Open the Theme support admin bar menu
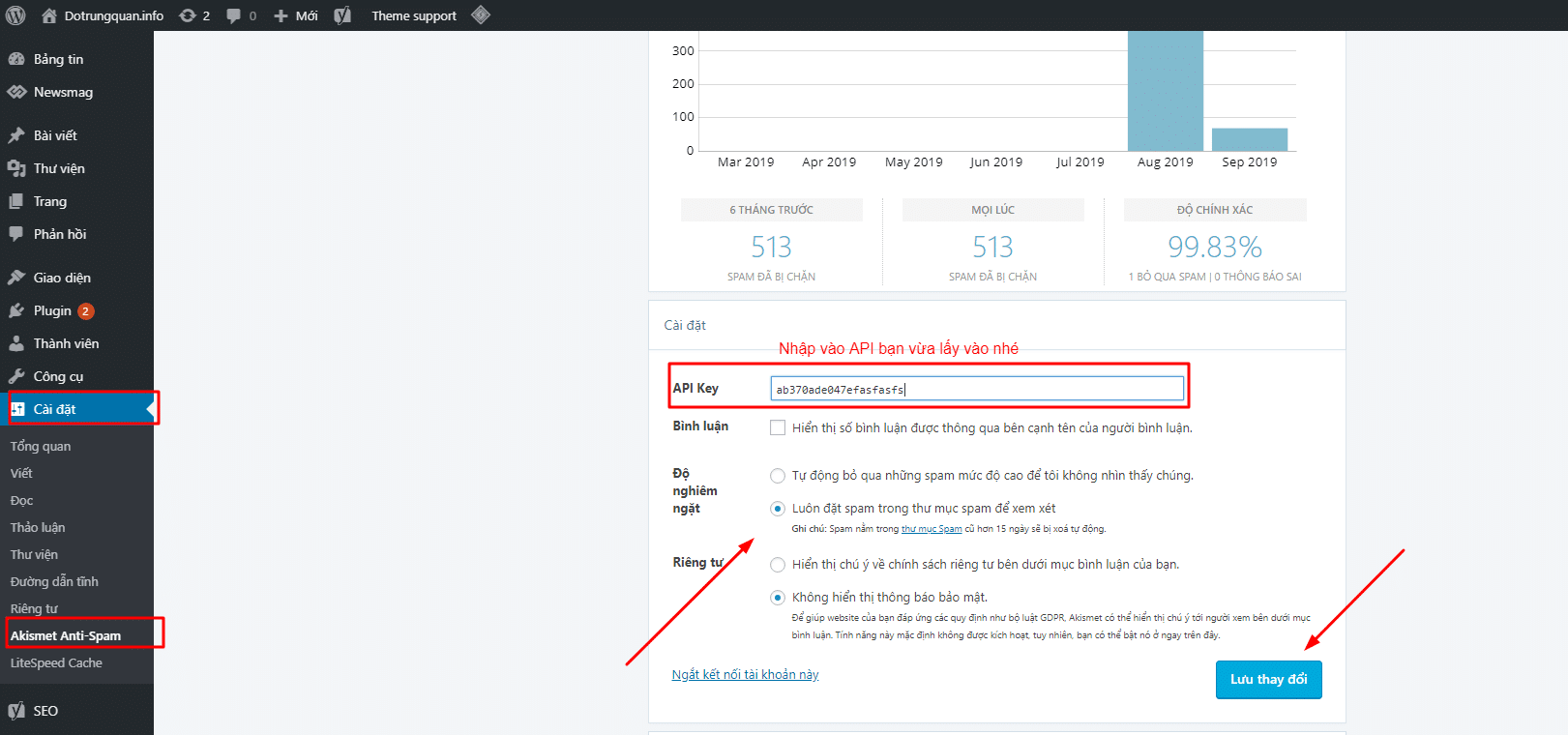The image size is (1568, 735). pos(414,15)
